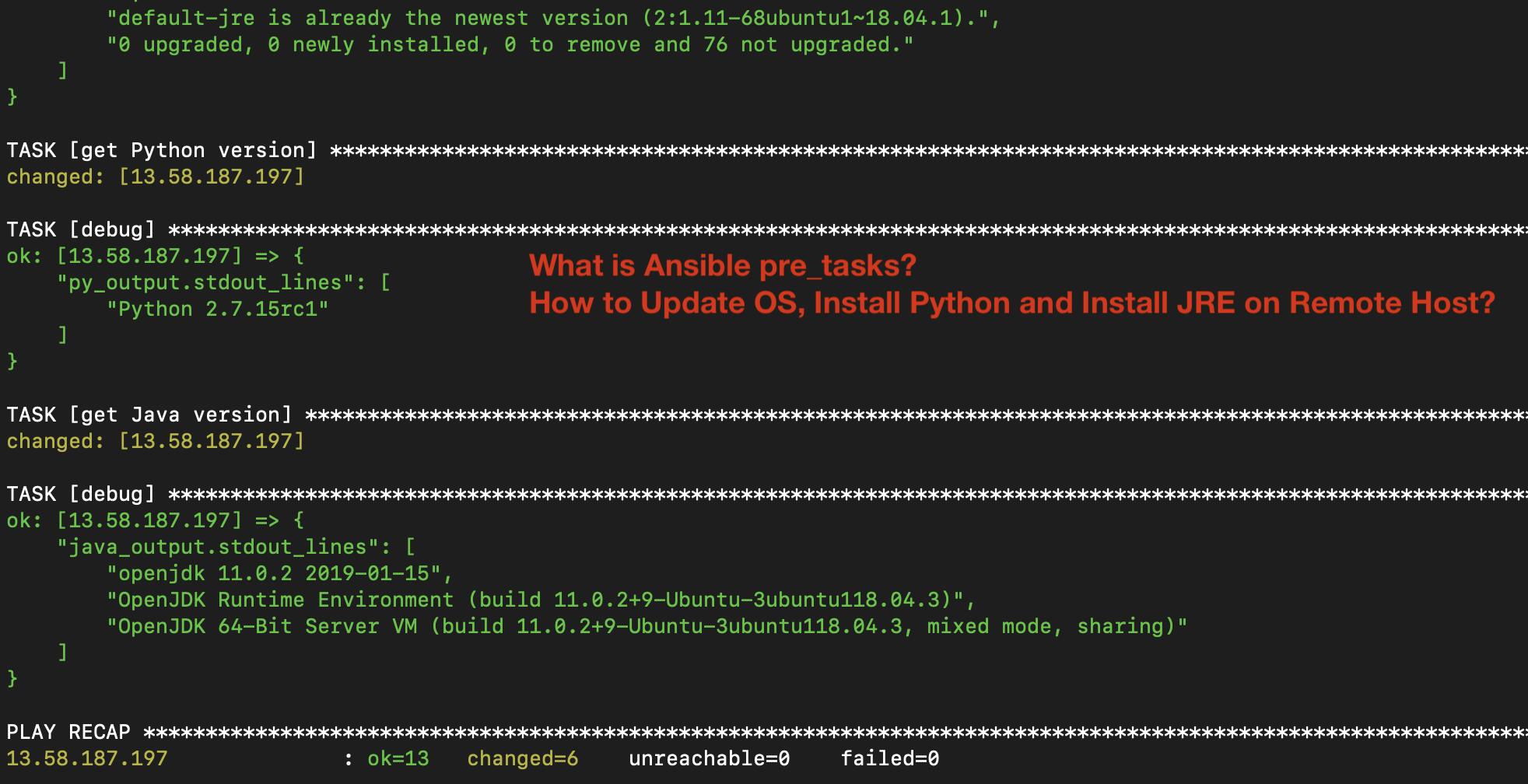Image resolution: width=1528 pixels, height=784 pixels.
Task: Click the "failed=0" recap value
Action: point(889,758)
